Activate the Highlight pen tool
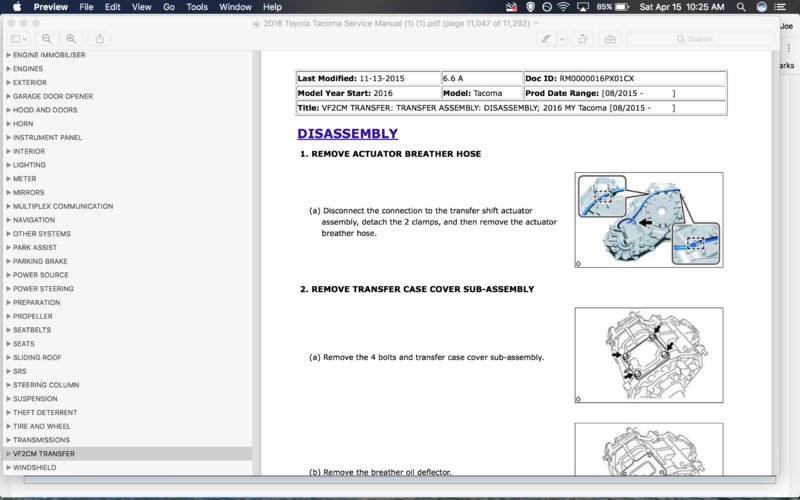 pyautogui.click(x=546, y=39)
